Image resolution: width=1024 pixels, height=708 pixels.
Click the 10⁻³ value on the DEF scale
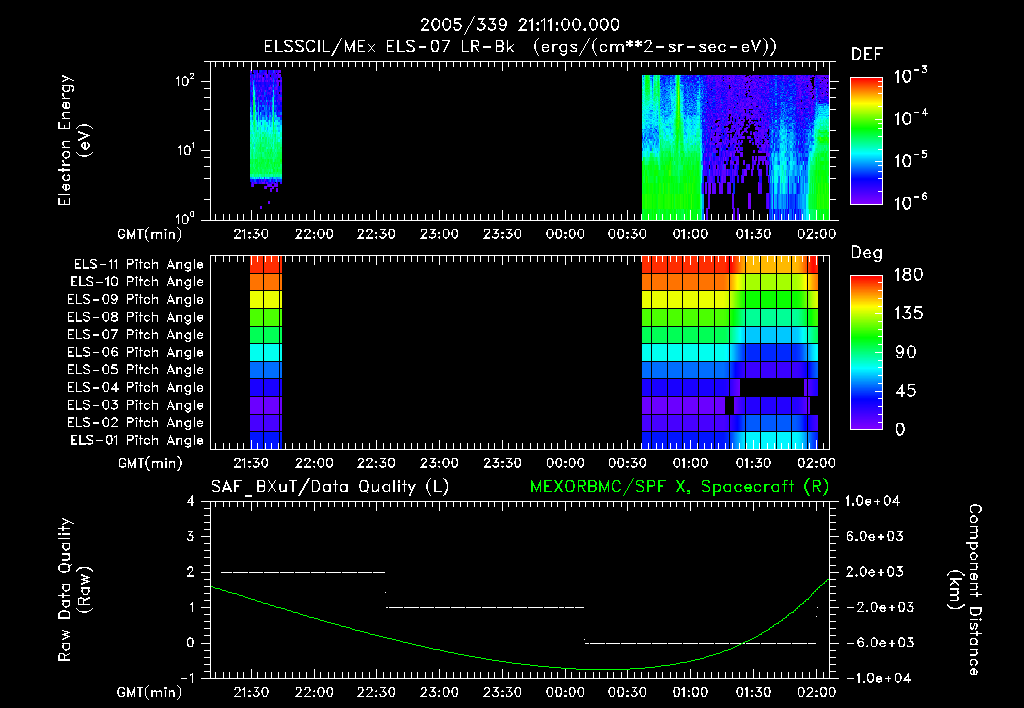click(910, 75)
